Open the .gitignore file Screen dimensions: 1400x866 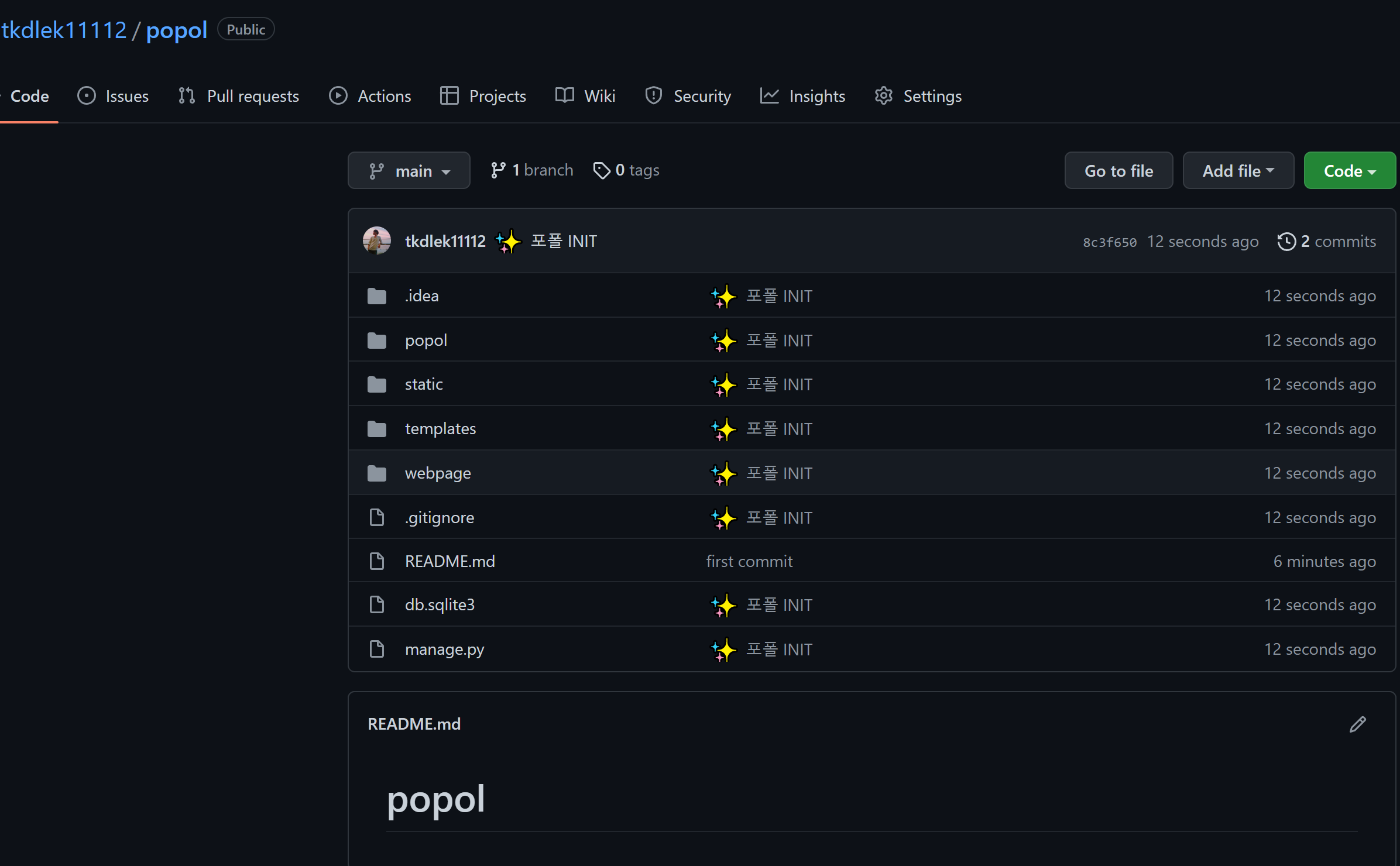[440, 518]
